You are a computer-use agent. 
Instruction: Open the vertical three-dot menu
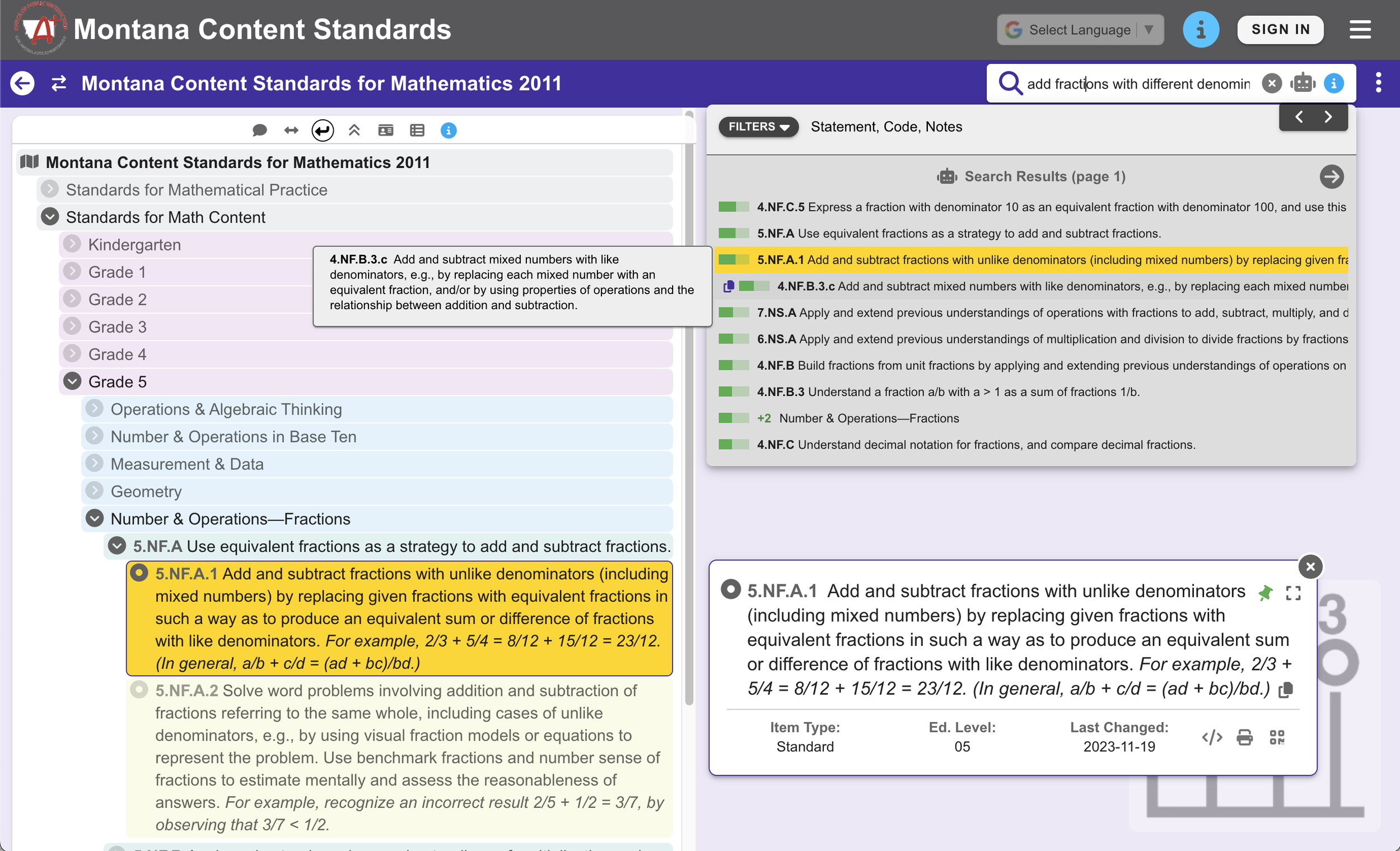[x=1378, y=83]
